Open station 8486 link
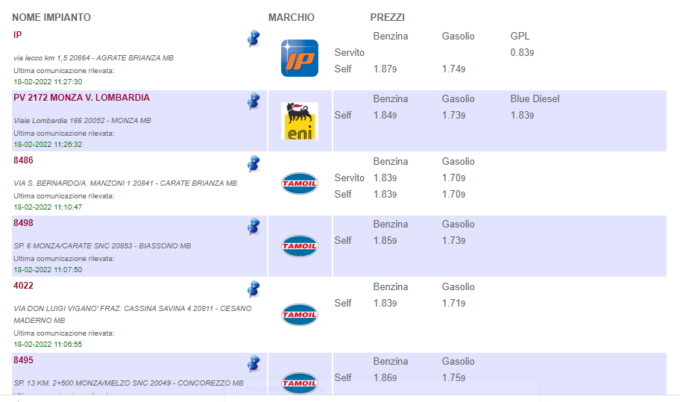 pyautogui.click(x=23, y=160)
